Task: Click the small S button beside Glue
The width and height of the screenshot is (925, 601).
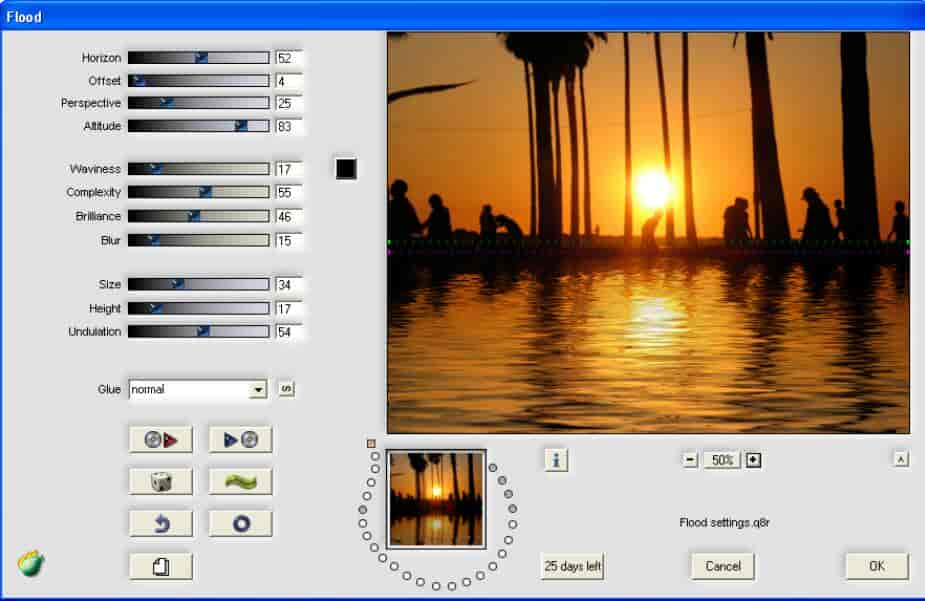Action: pyautogui.click(x=286, y=389)
